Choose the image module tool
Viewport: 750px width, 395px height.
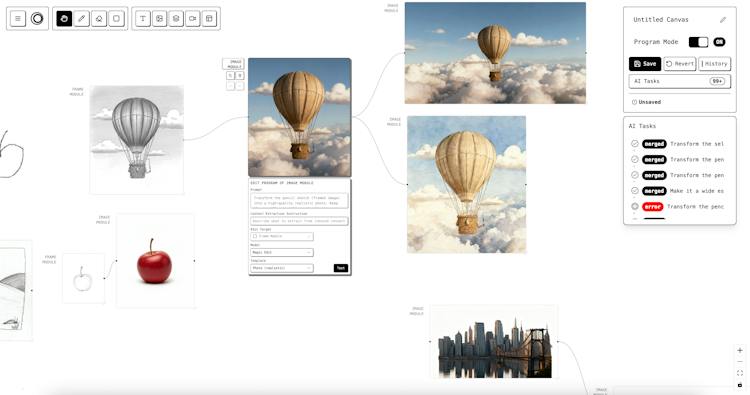coord(159,19)
